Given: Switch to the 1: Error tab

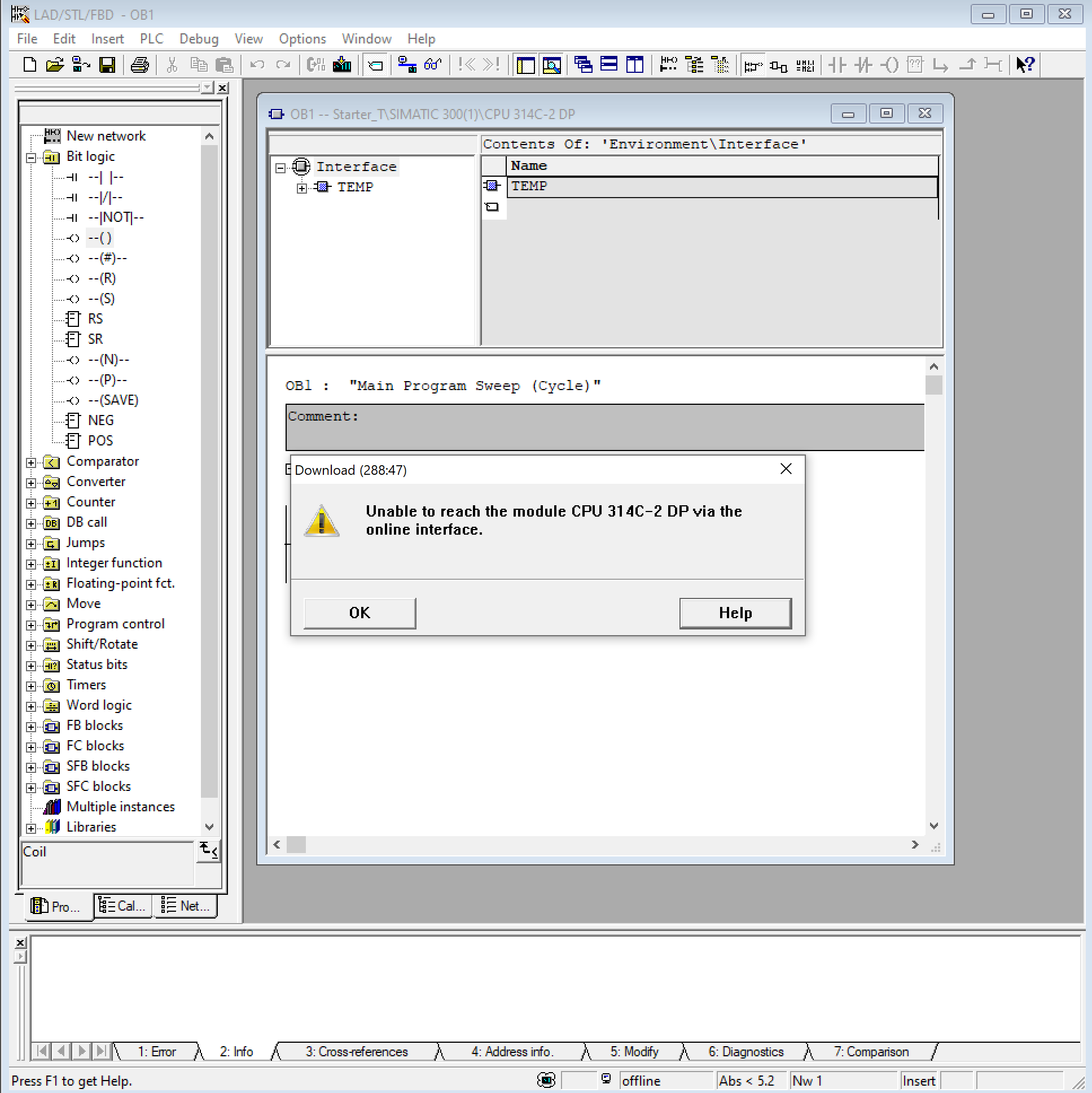Looking at the screenshot, I should 157,1051.
